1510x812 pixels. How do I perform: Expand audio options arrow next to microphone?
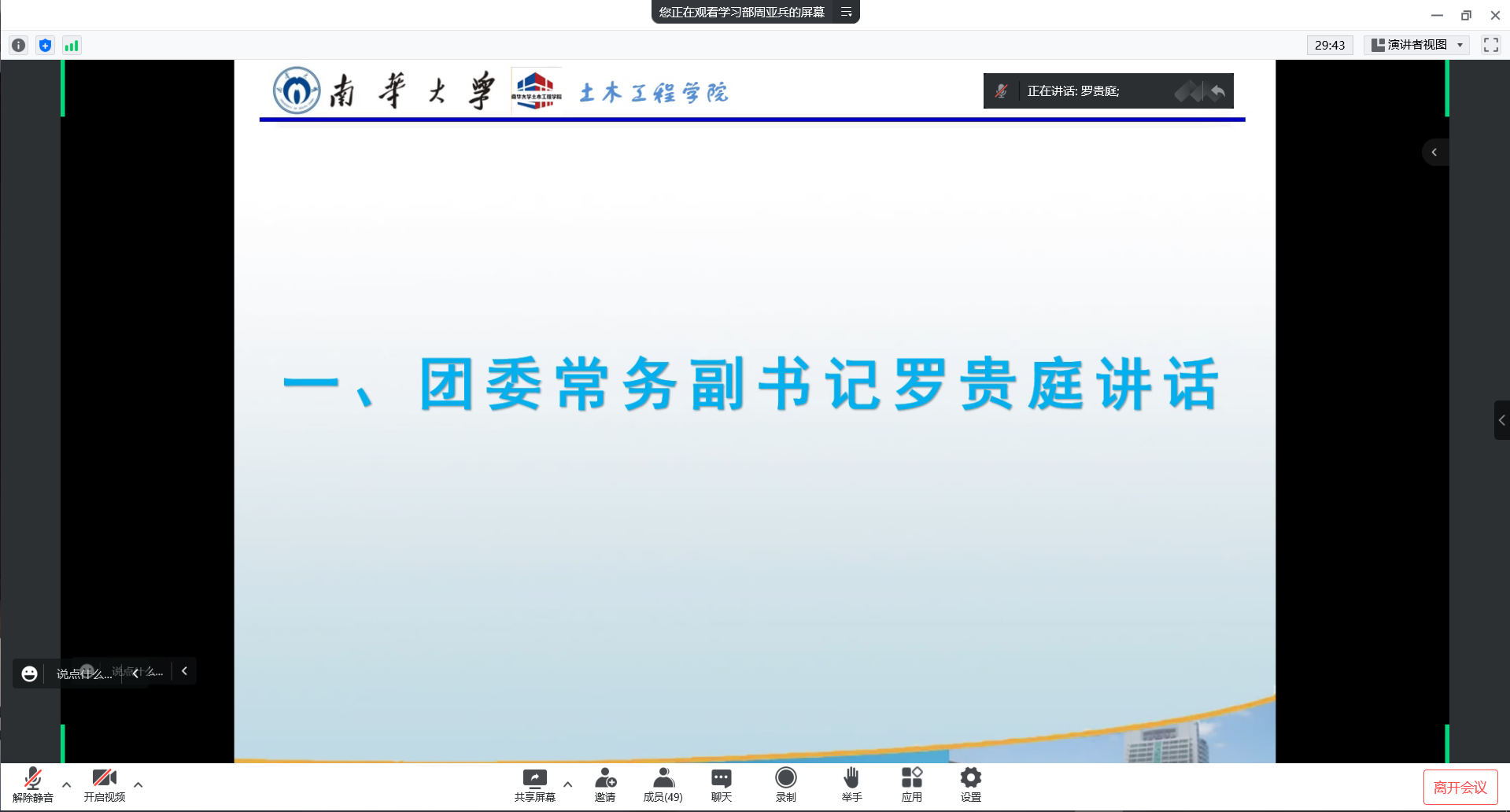point(67,784)
